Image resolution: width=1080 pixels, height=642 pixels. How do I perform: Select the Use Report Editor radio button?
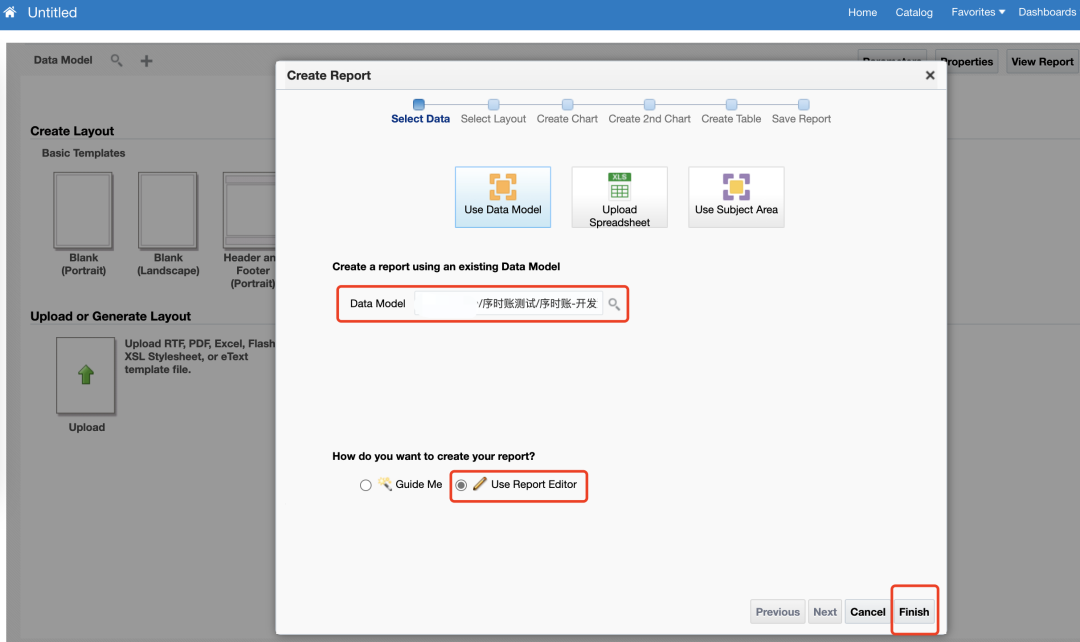pyautogui.click(x=461, y=485)
